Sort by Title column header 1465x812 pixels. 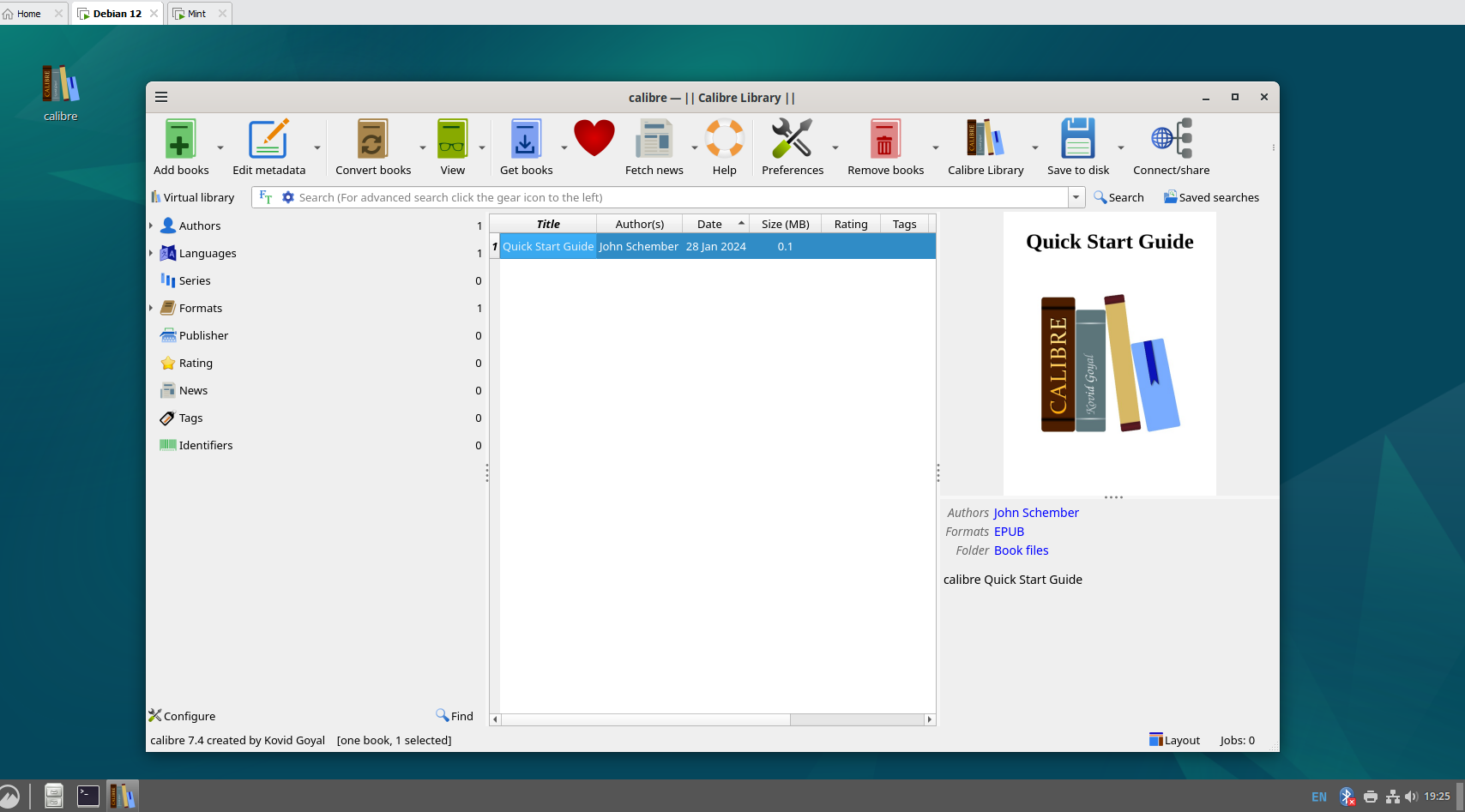[548, 224]
